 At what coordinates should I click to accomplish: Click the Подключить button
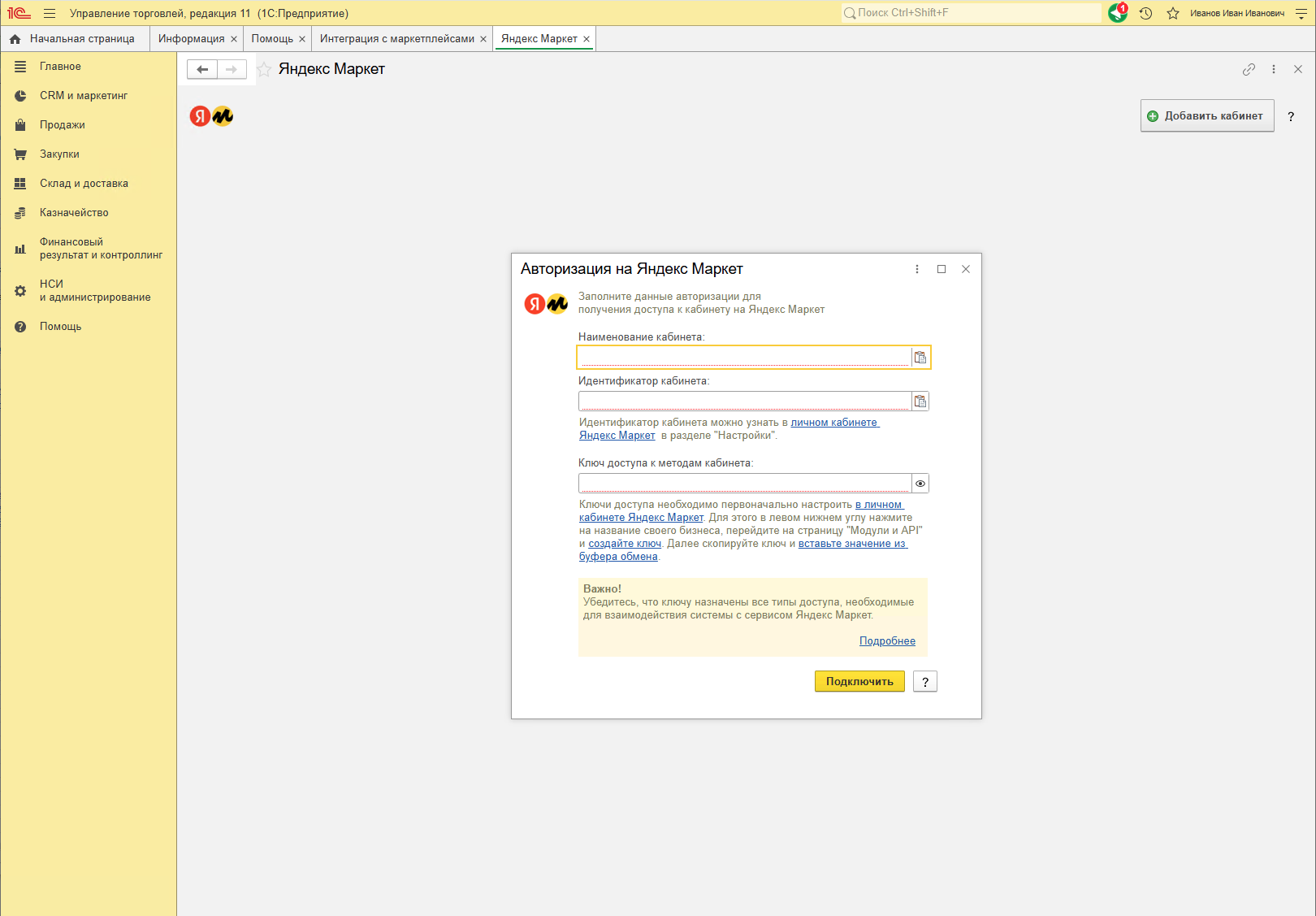pos(859,682)
